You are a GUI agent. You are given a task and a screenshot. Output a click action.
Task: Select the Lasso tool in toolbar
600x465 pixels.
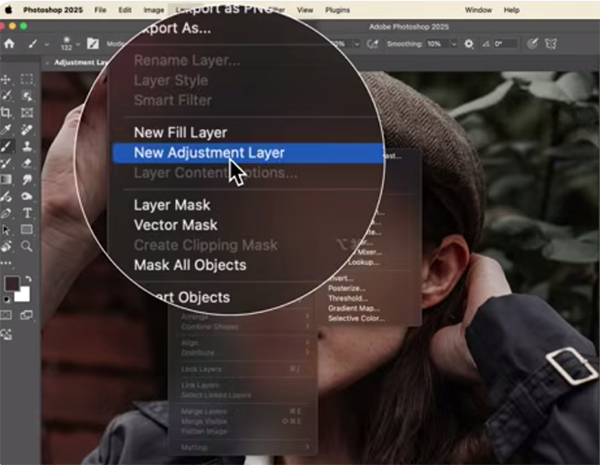pyautogui.click(x=6, y=96)
